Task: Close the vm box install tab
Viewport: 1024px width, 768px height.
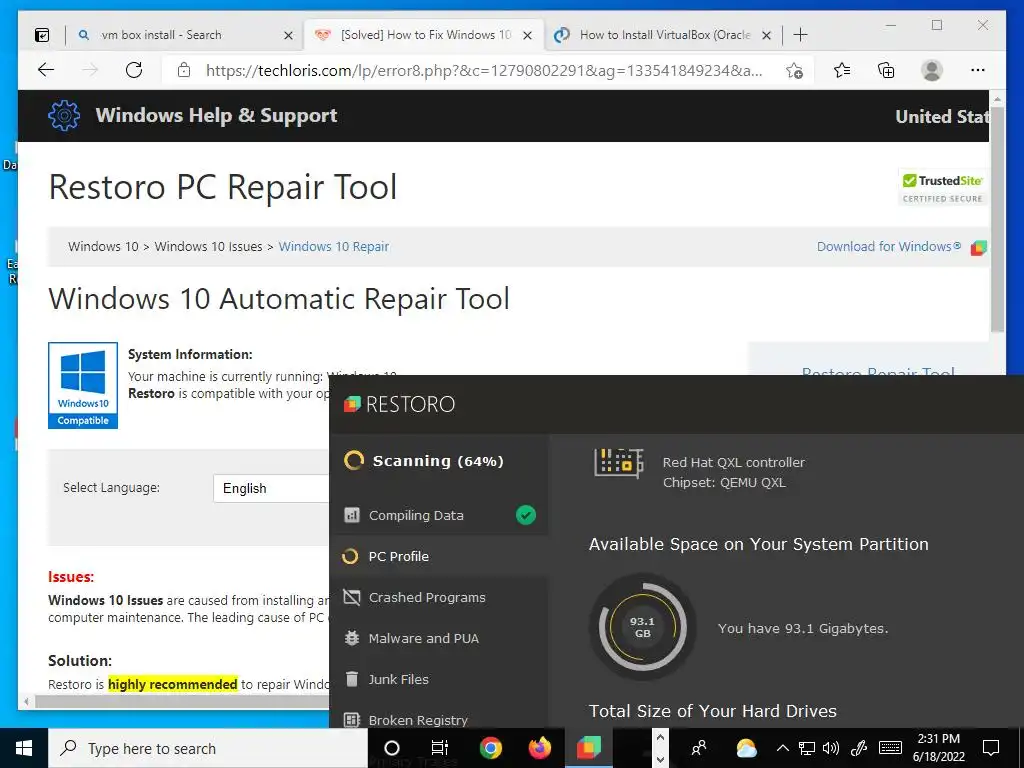Action: point(288,35)
